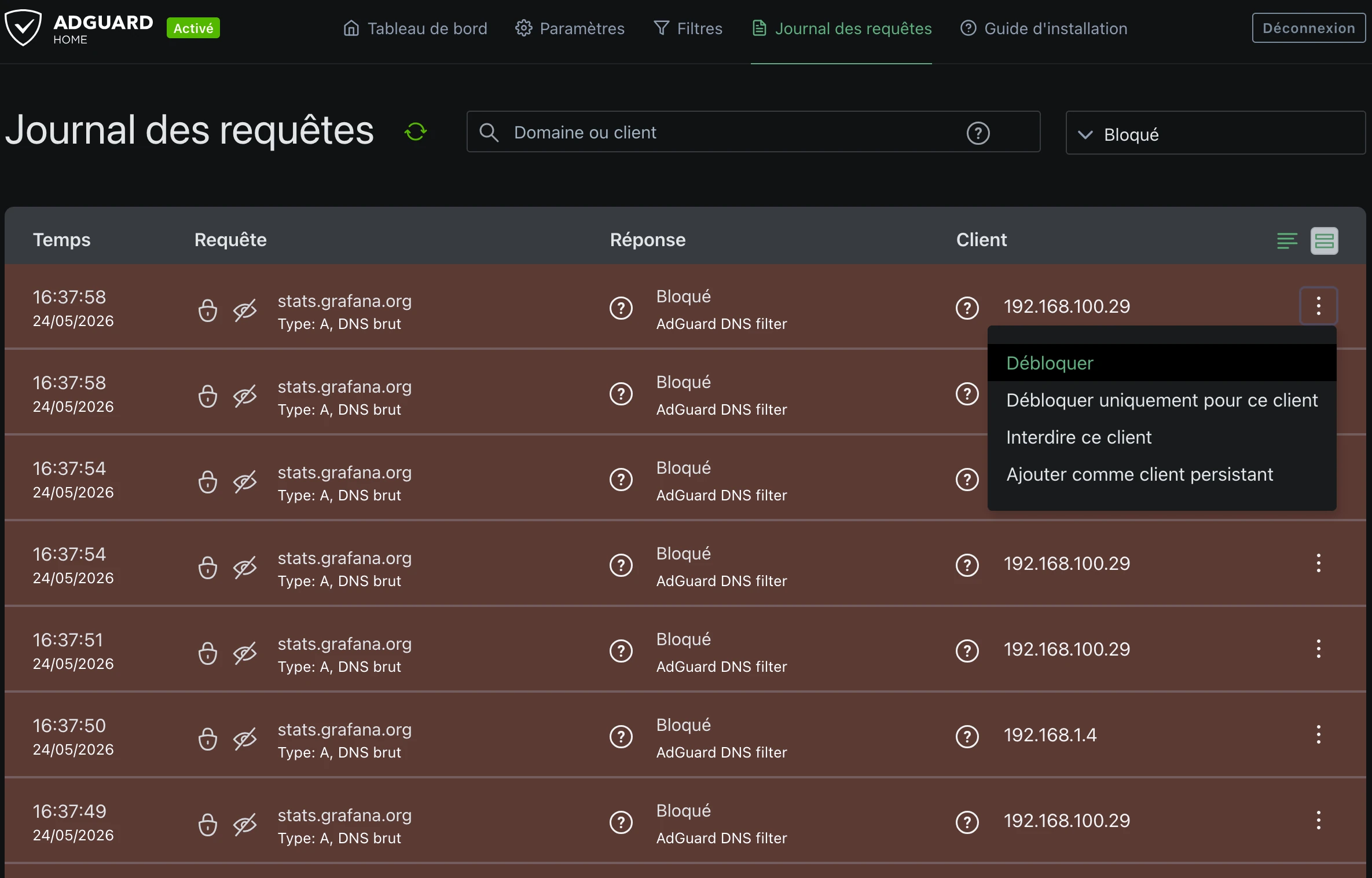This screenshot has width=1372, height=878.
Task: Go to Tableau de bord tab
Action: (x=415, y=28)
